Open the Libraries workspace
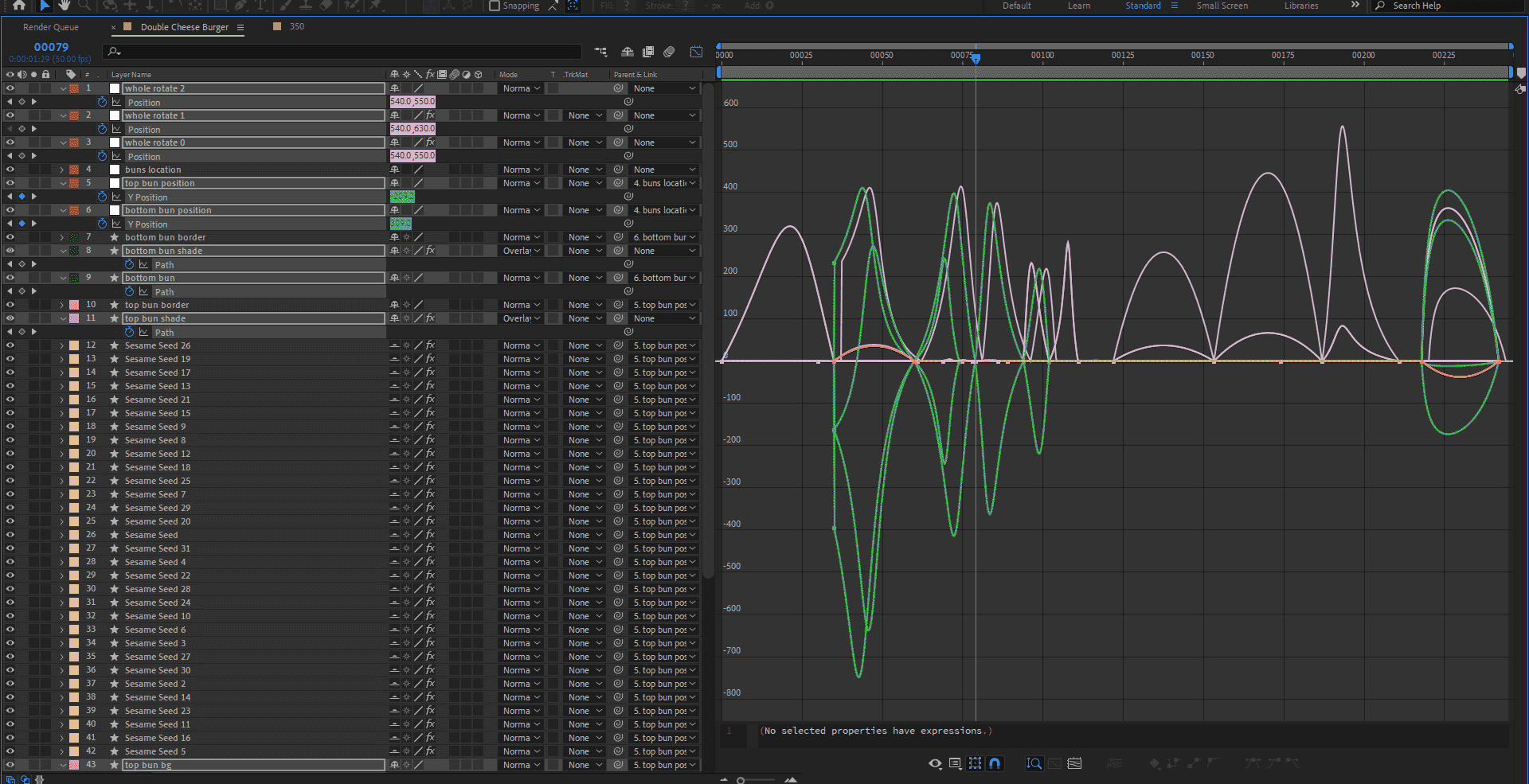Viewport: 1529px width, 784px height. pyautogui.click(x=1300, y=6)
